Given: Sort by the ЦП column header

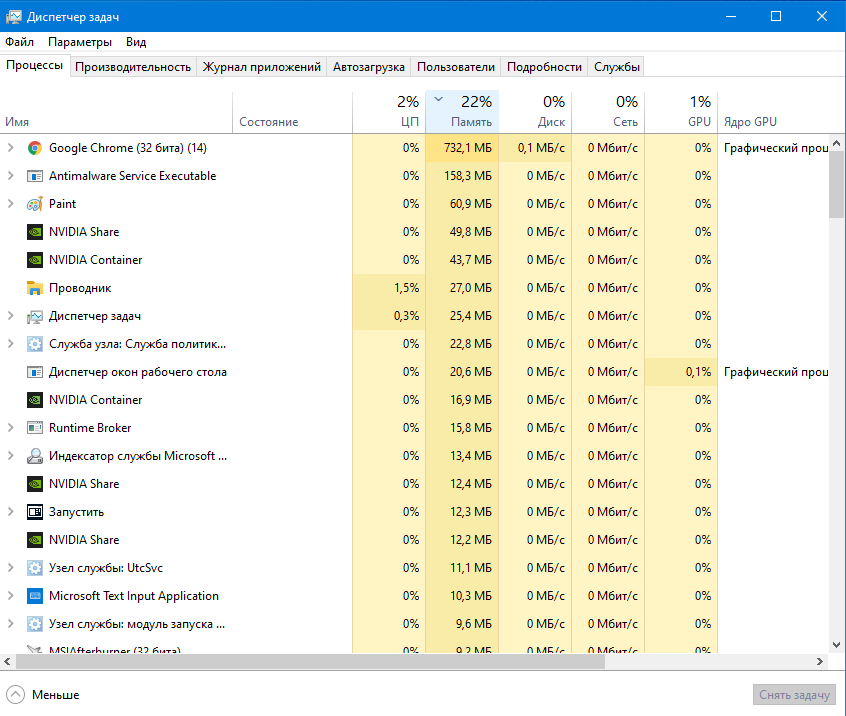Looking at the screenshot, I should pos(389,112).
